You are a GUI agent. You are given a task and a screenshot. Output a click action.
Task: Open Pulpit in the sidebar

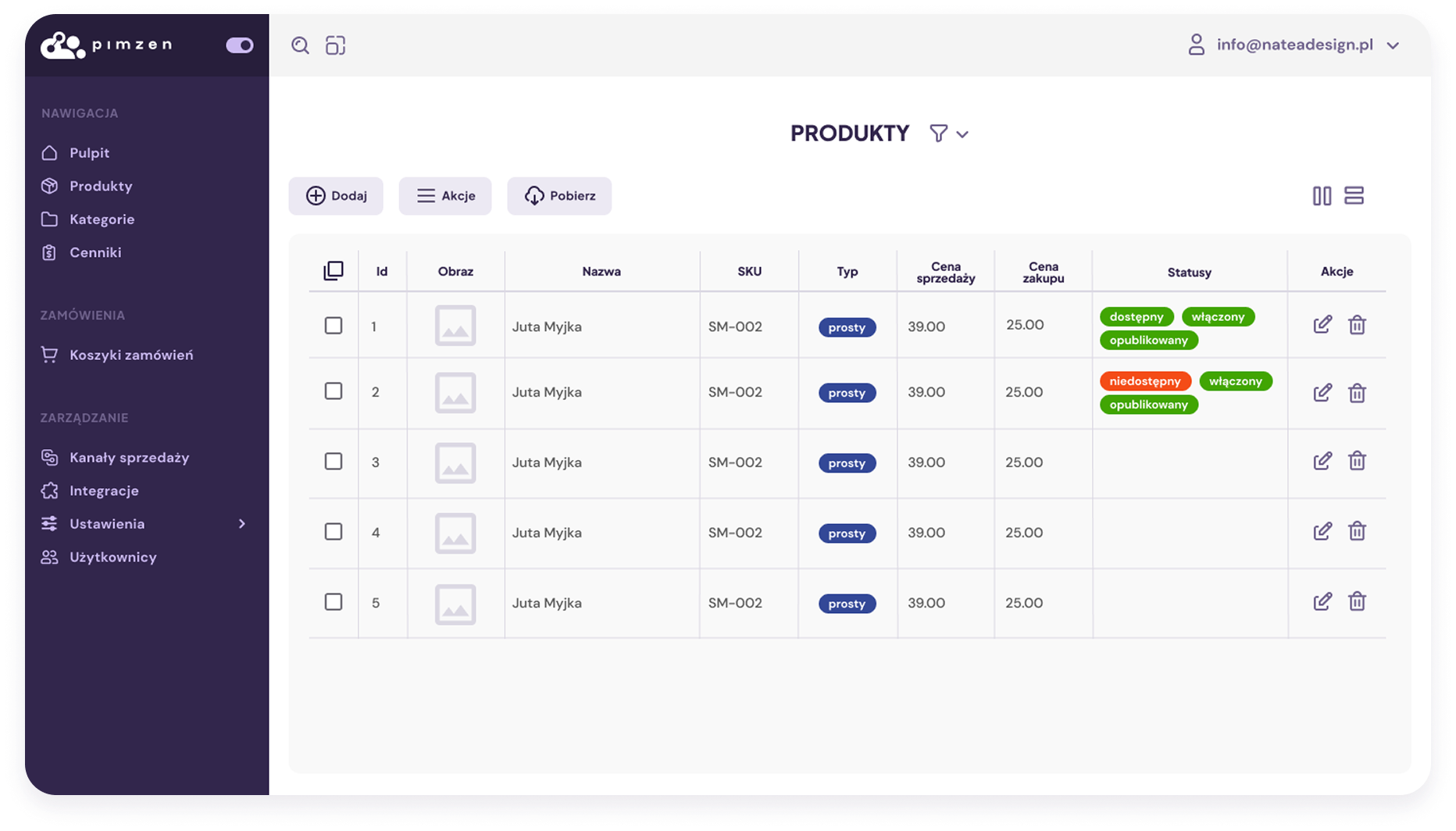pos(75,152)
